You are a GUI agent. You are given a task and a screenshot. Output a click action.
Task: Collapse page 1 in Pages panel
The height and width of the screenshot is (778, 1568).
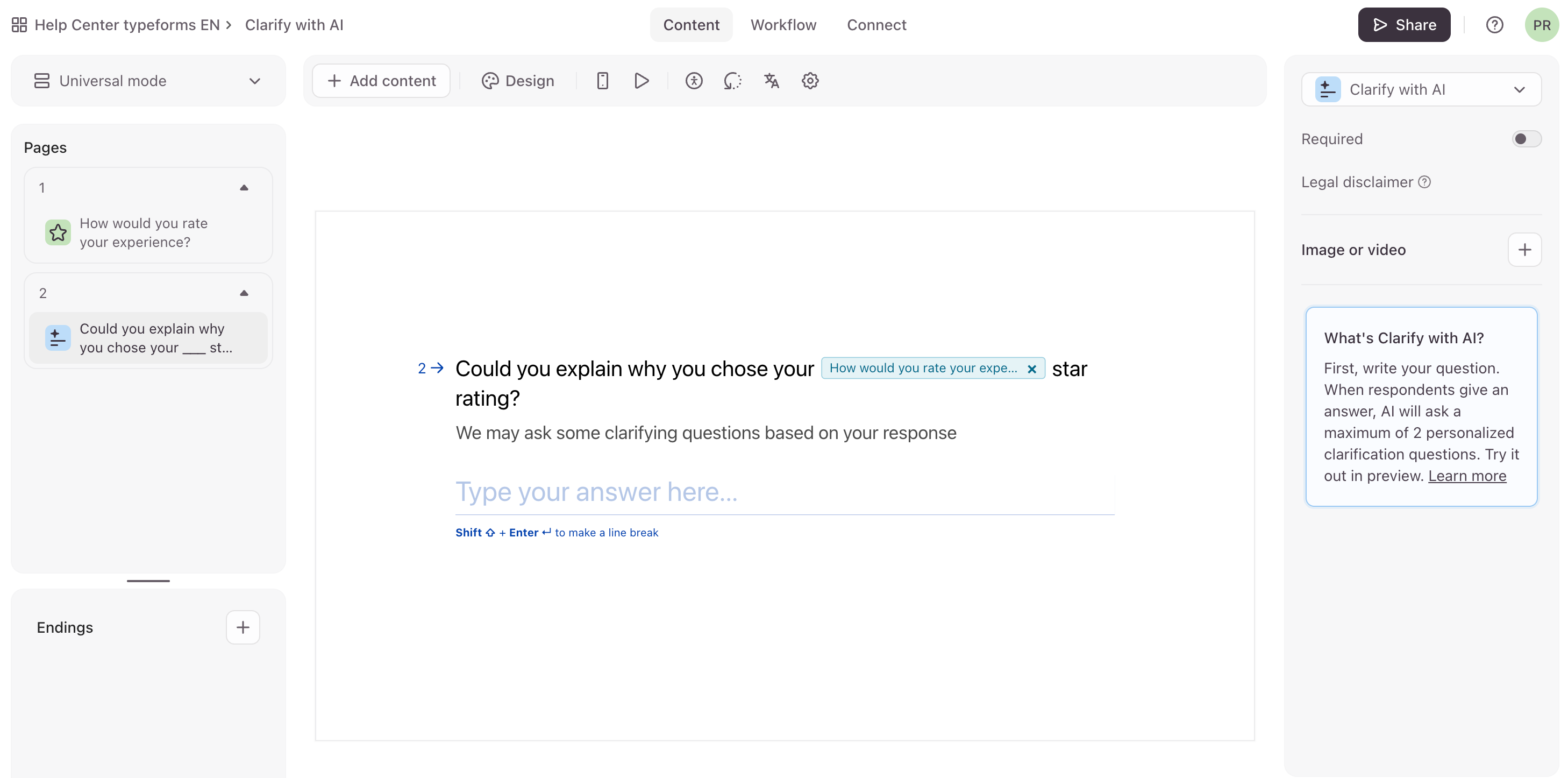(244, 188)
